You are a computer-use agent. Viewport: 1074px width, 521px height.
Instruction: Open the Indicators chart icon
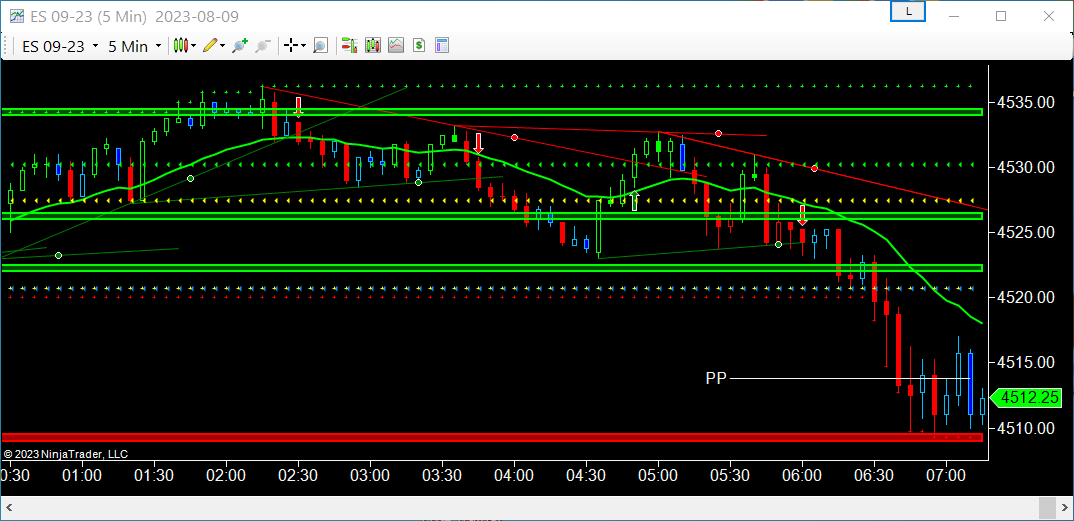pyautogui.click(x=396, y=46)
